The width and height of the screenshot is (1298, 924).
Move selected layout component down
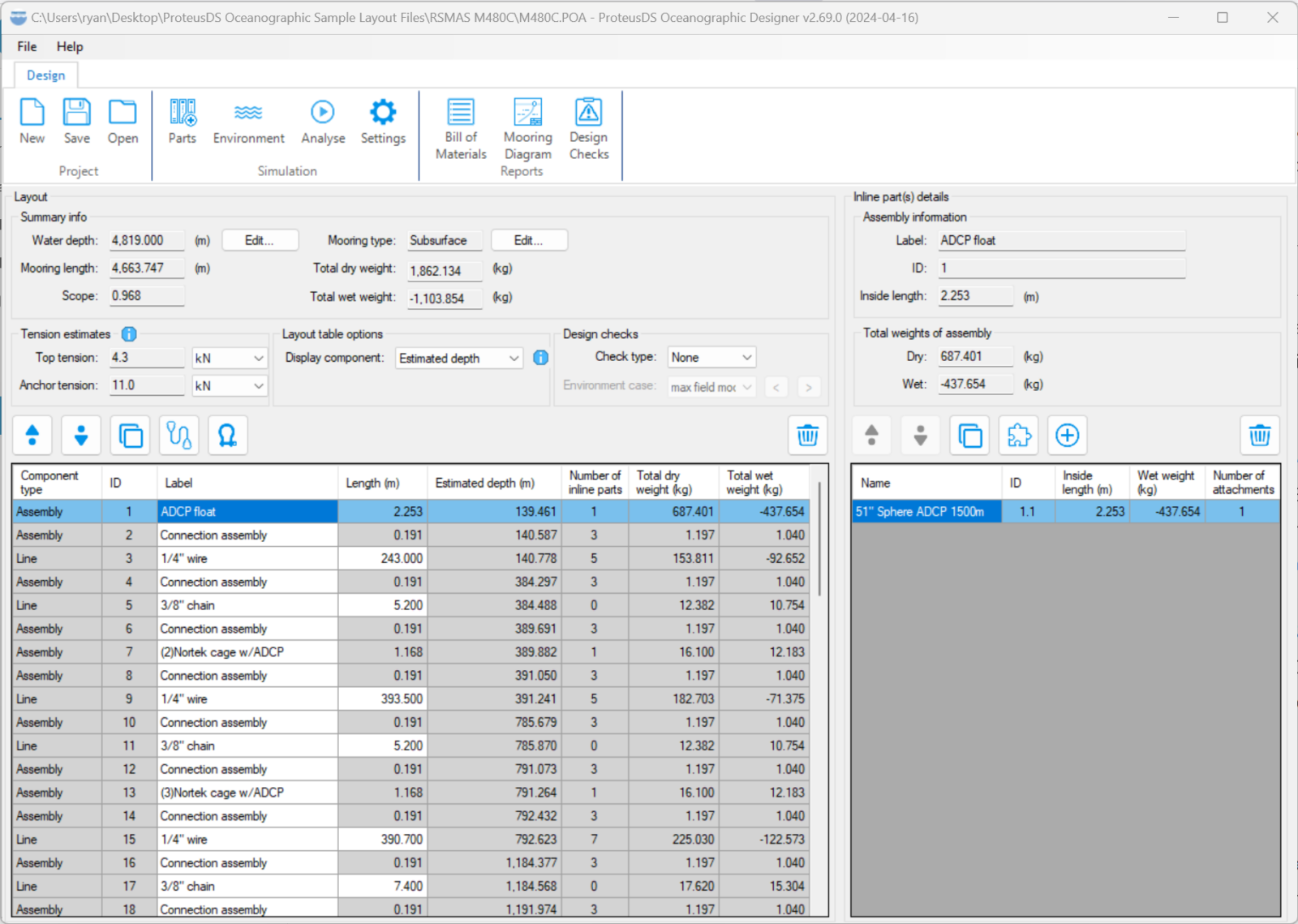tap(81, 436)
